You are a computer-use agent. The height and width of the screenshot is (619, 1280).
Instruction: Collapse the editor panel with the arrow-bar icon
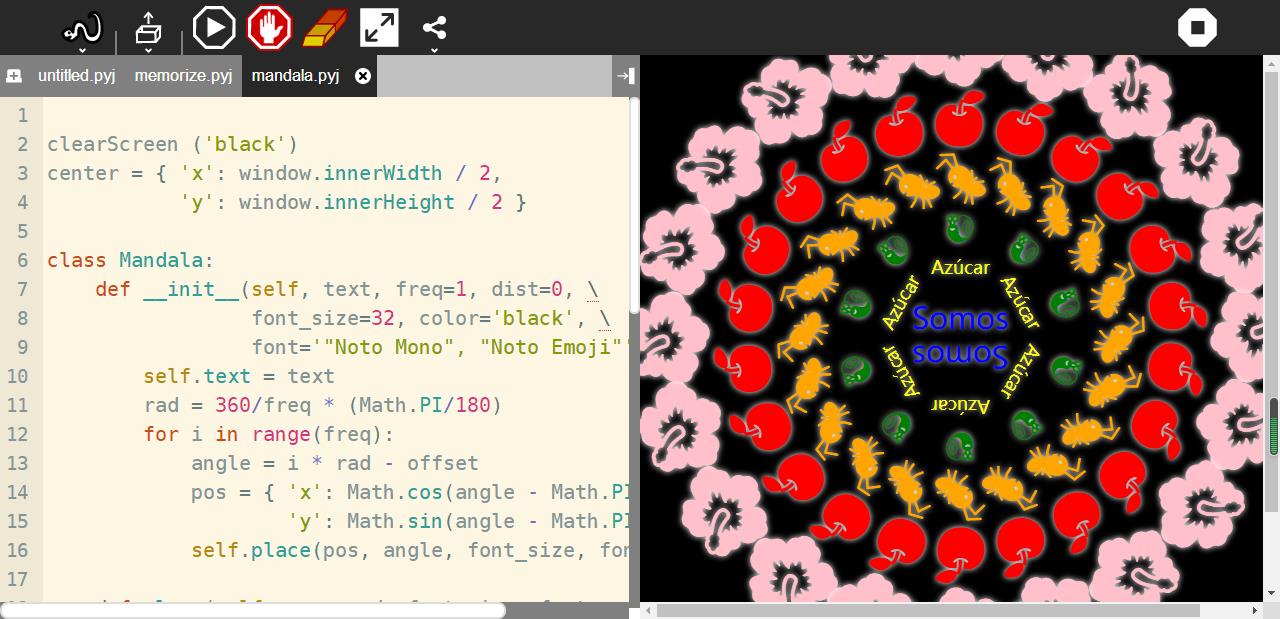(x=625, y=76)
